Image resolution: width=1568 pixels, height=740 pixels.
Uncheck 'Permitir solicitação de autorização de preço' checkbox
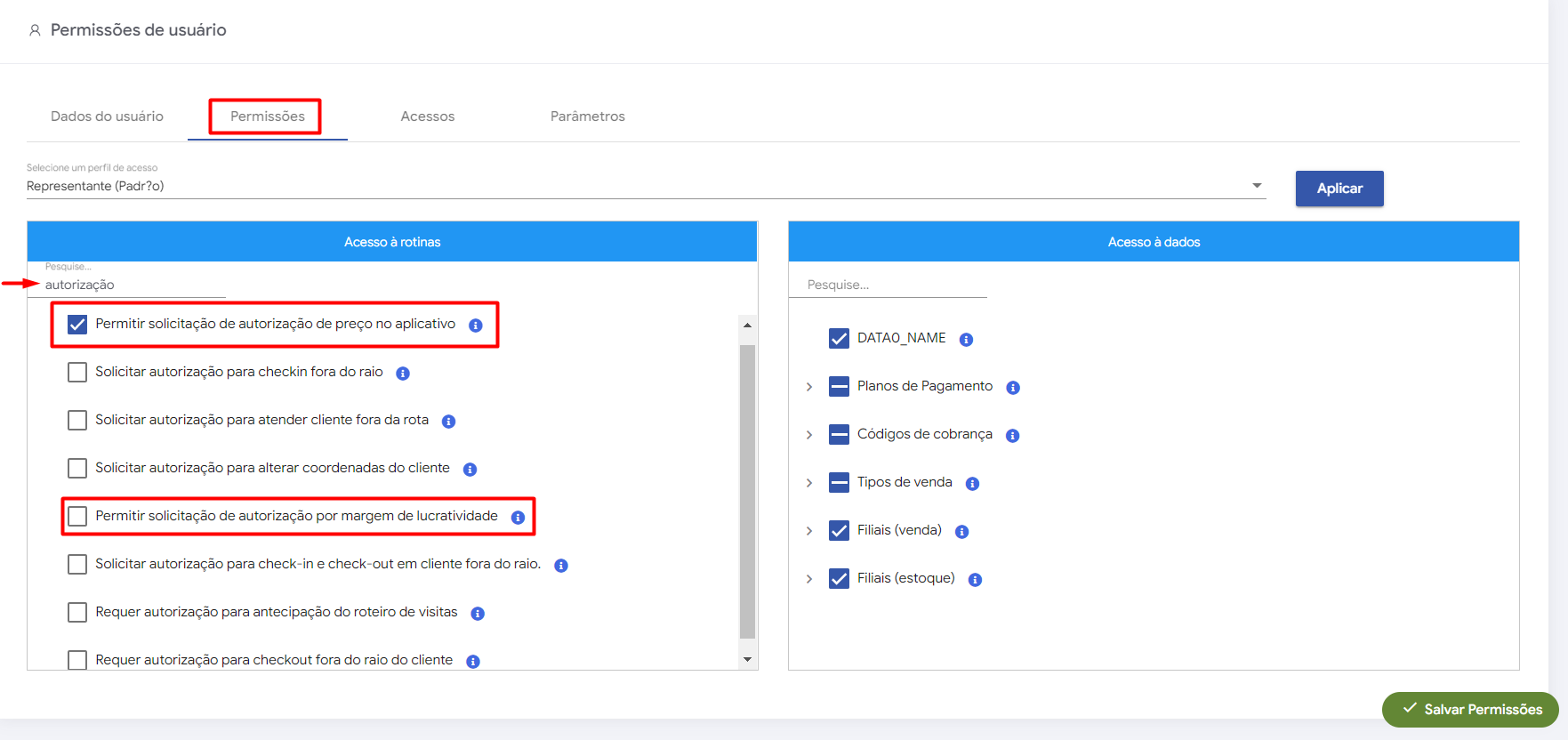(x=77, y=325)
